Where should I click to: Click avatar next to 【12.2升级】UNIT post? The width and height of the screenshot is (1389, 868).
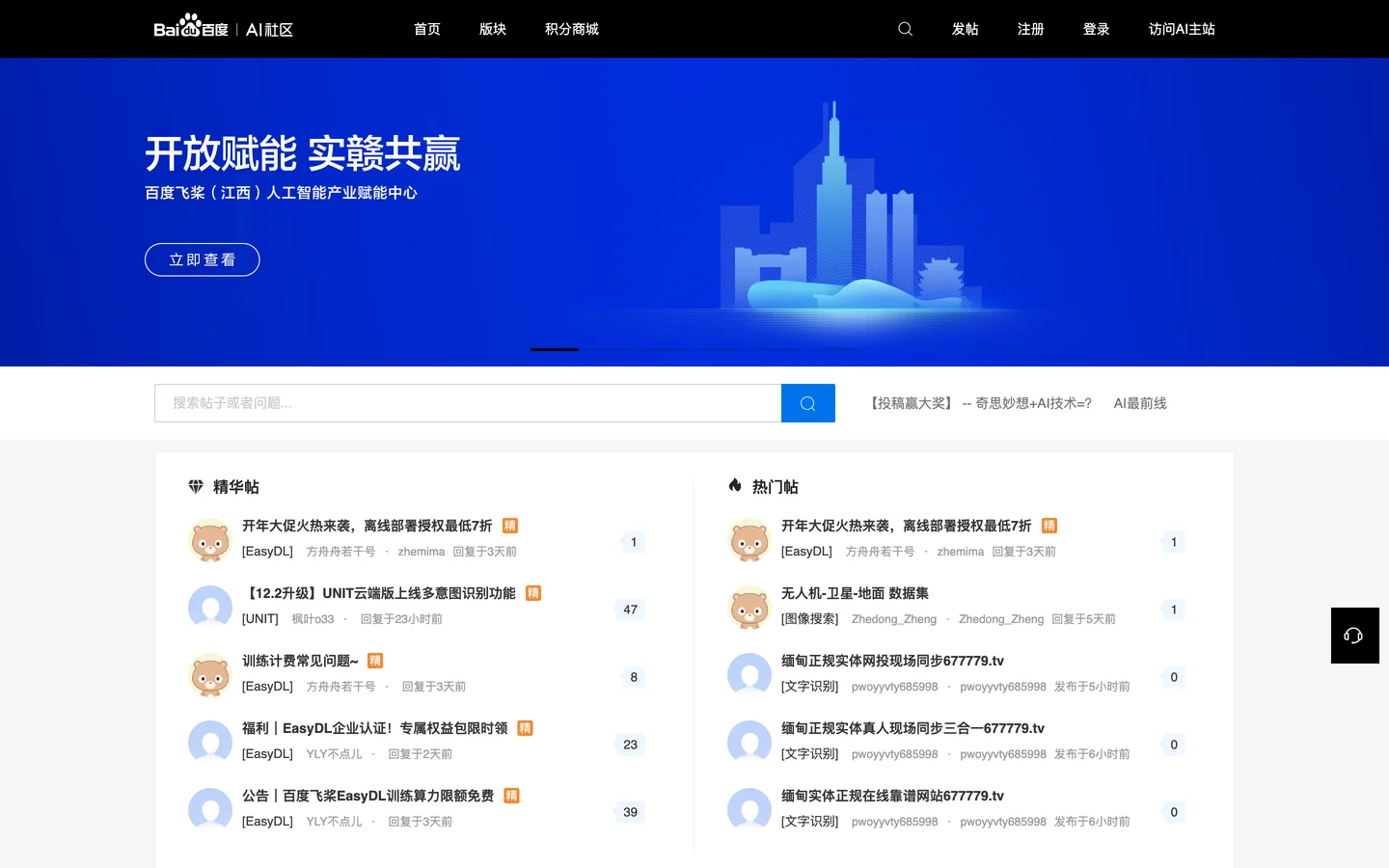pyautogui.click(x=210, y=608)
